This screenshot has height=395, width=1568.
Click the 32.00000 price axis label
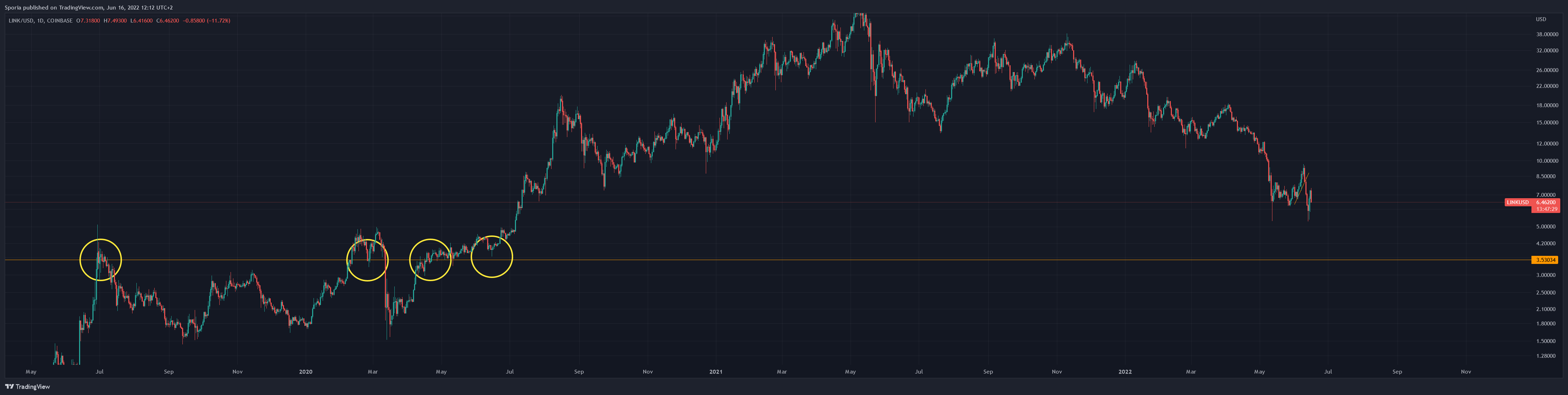coord(1547,51)
